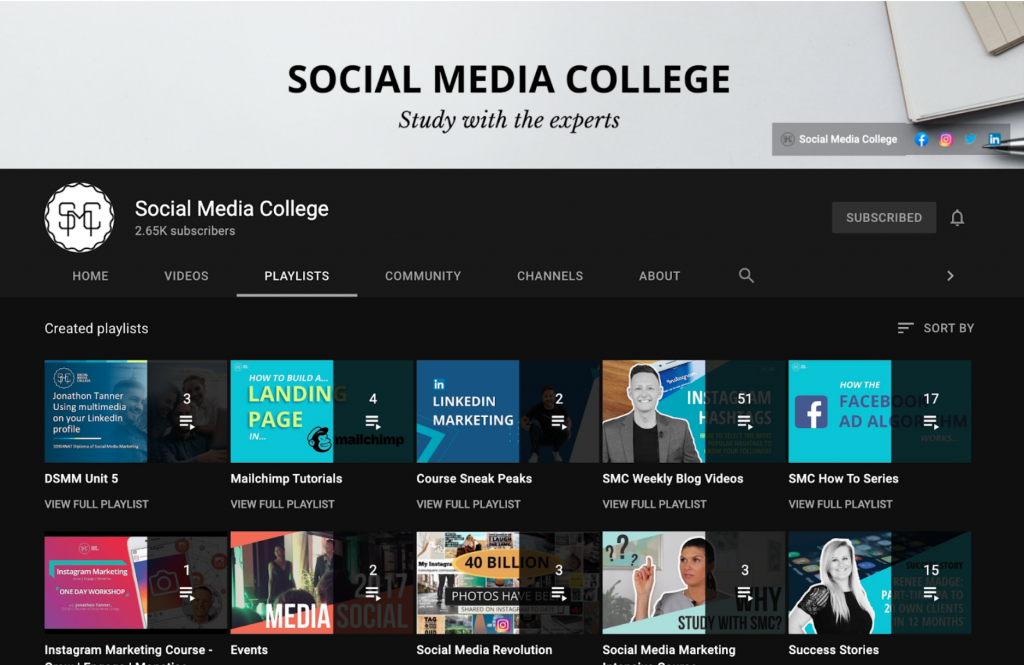1024x665 pixels.
Task: Open the Mailchimp Tutorials landing page thumbnail
Action: click(322, 412)
